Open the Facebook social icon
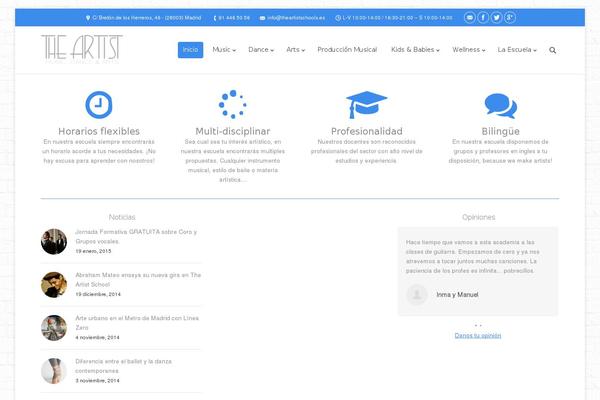Image resolution: width=600 pixels, height=400 pixels. tap(483, 18)
